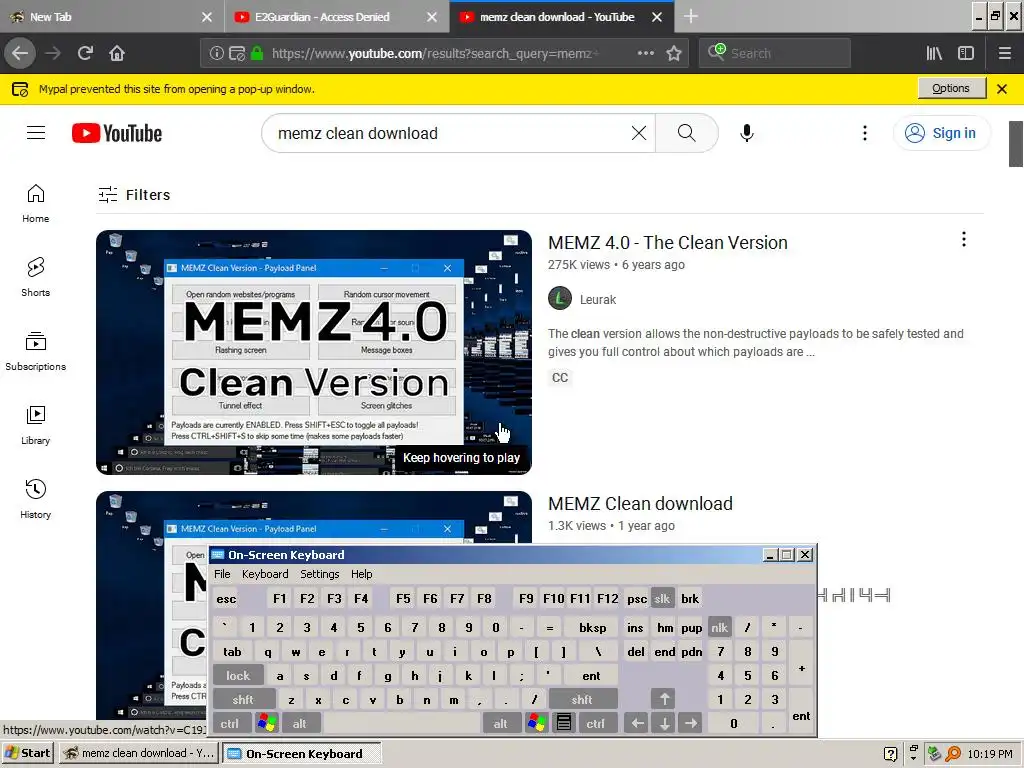Screen dimensions: 1024x768
Task: Click the tab key on On-Screen Keyboard
Action: 232,652
